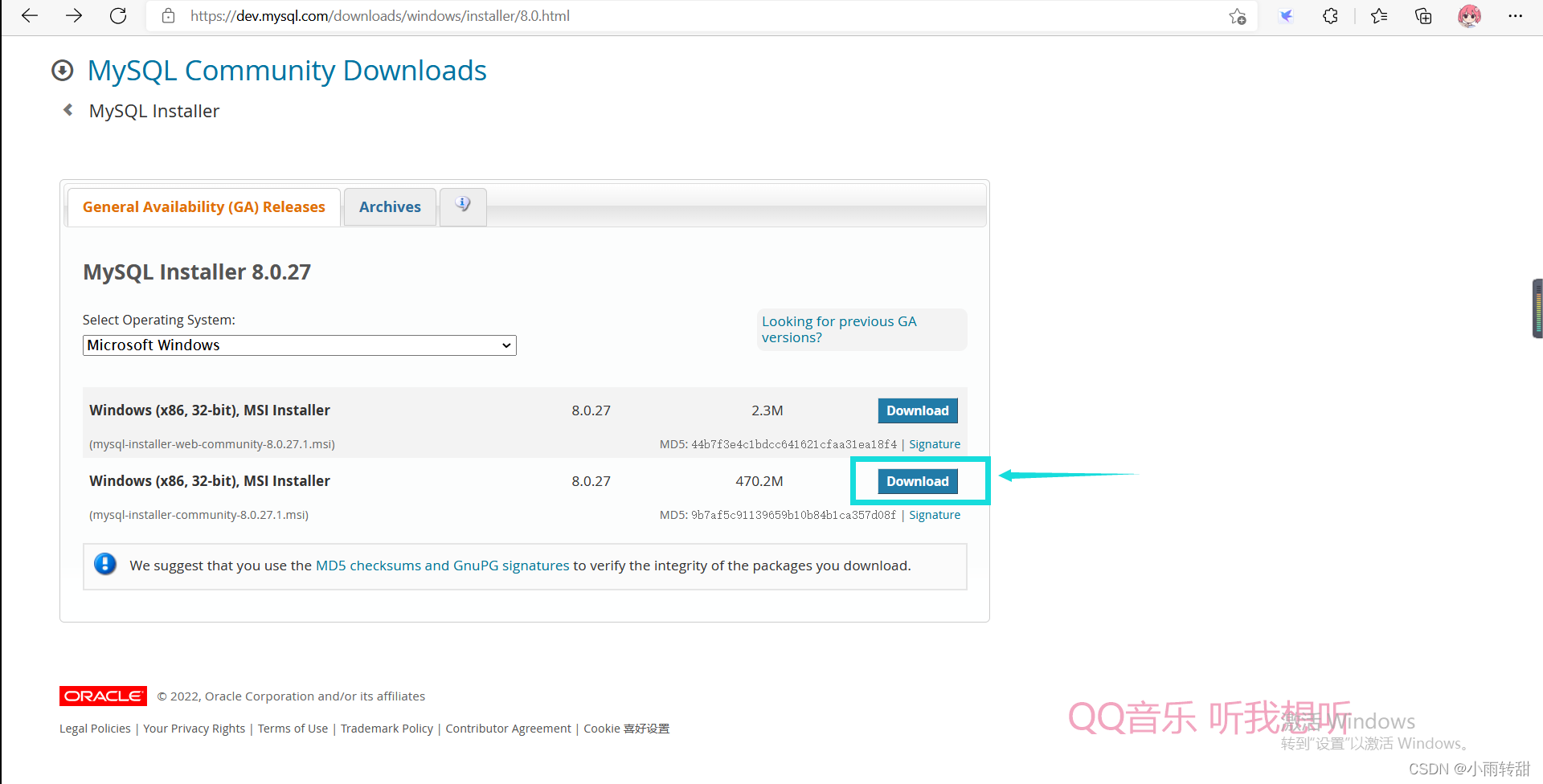Viewport: 1543px width, 784px height.
Task: Switch to the Archives tab
Action: tap(390, 207)
